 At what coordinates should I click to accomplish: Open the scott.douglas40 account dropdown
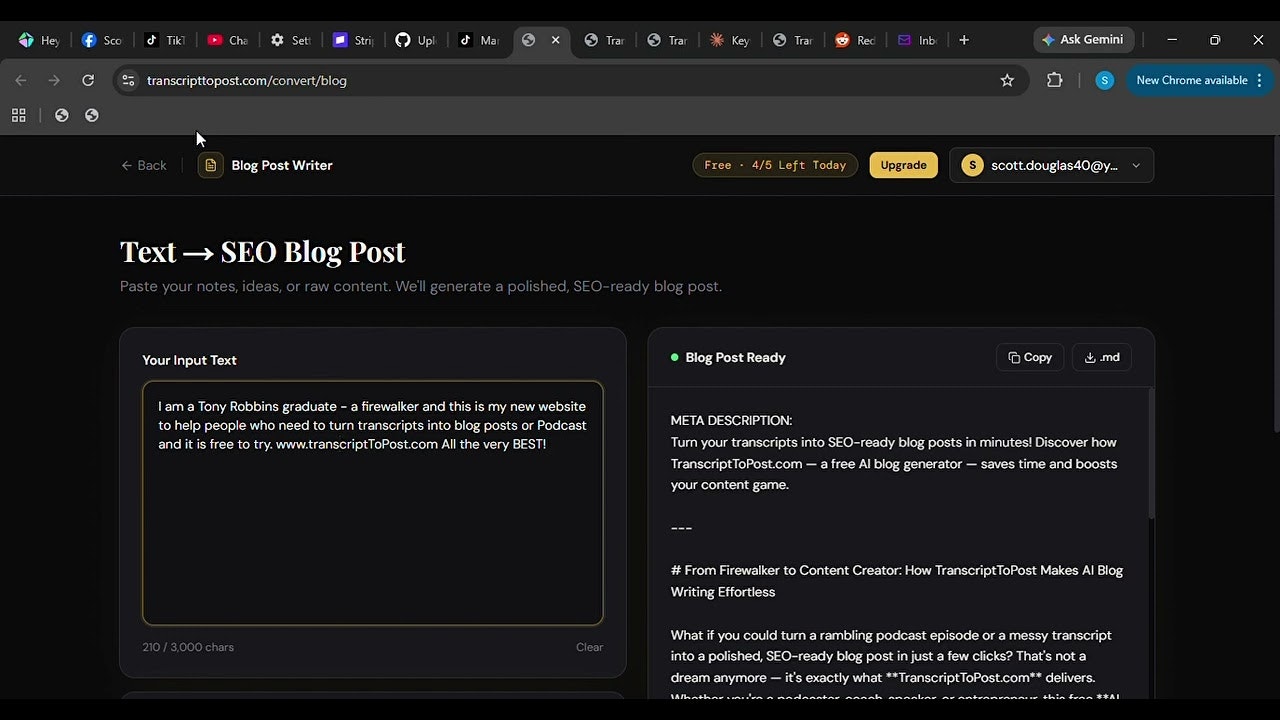(x=1052, y=165)
